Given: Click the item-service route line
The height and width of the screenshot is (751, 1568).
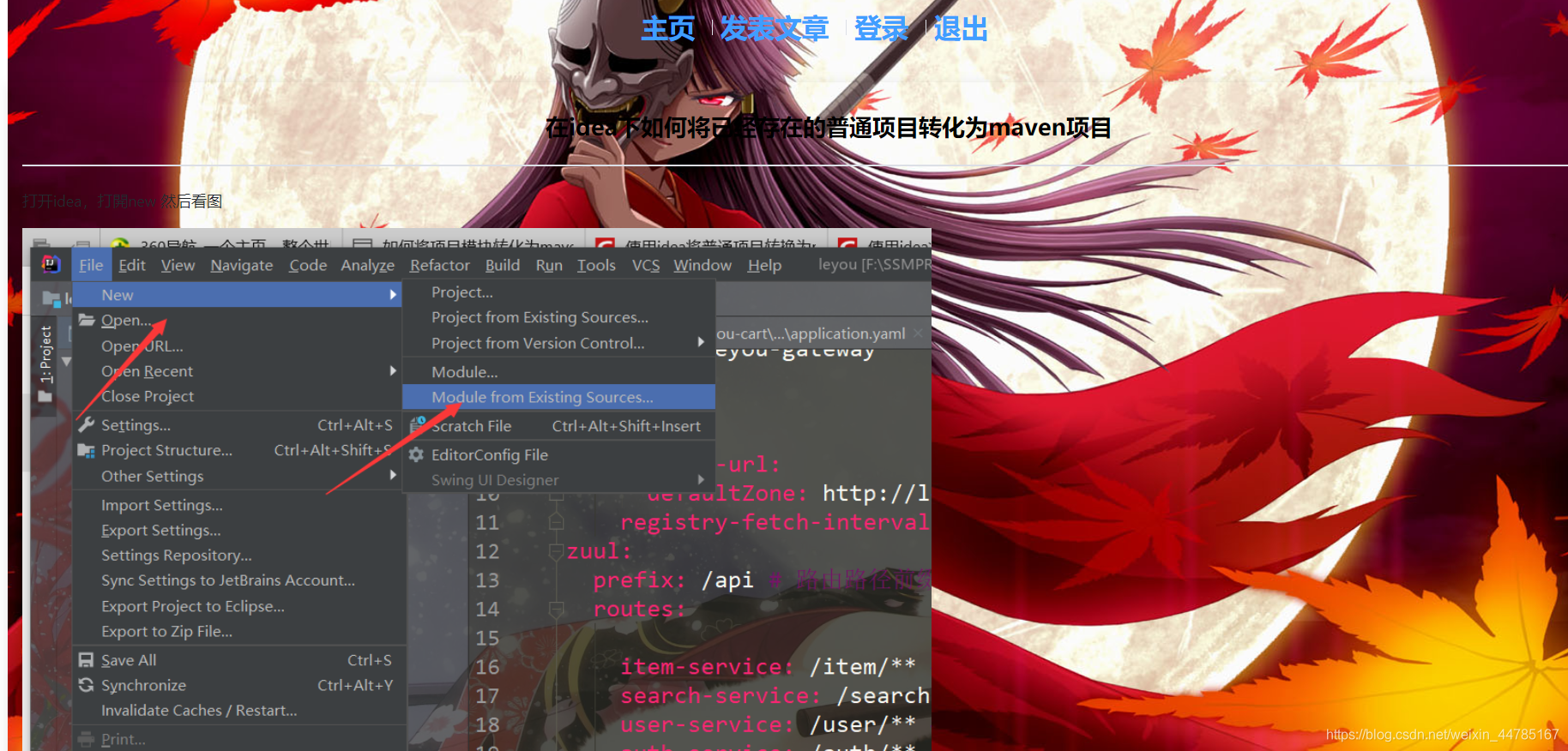Looking at the screenshot, I should (768, 666).
